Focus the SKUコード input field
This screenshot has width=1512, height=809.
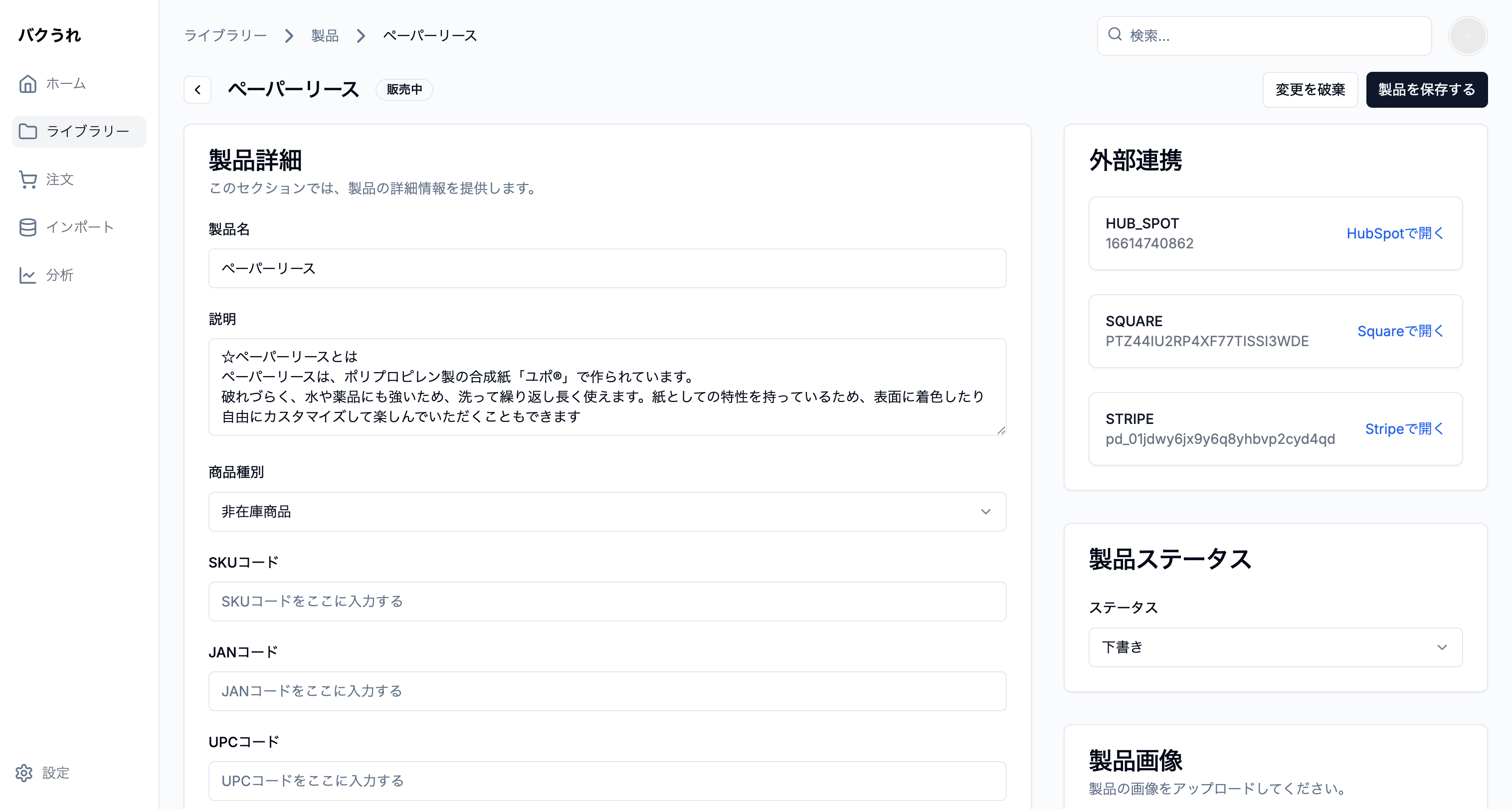[607, 602]
